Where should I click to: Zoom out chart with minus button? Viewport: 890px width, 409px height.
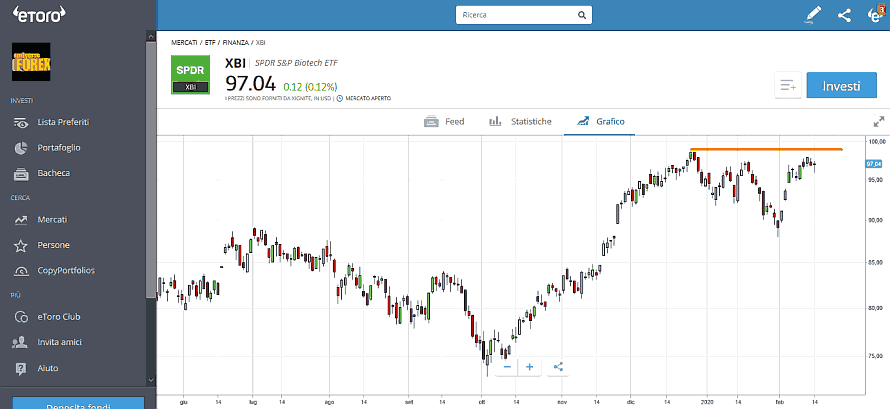click(507, 367)
